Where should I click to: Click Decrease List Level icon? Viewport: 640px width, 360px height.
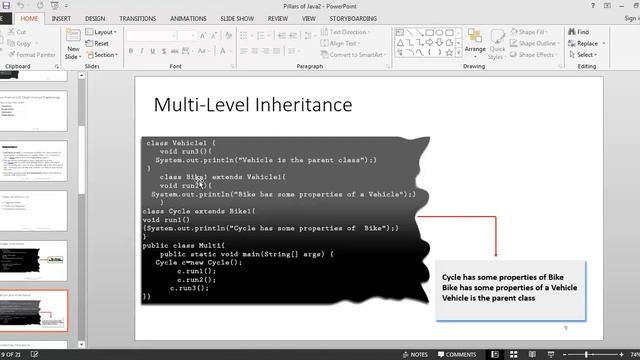[x=282, y=36]
